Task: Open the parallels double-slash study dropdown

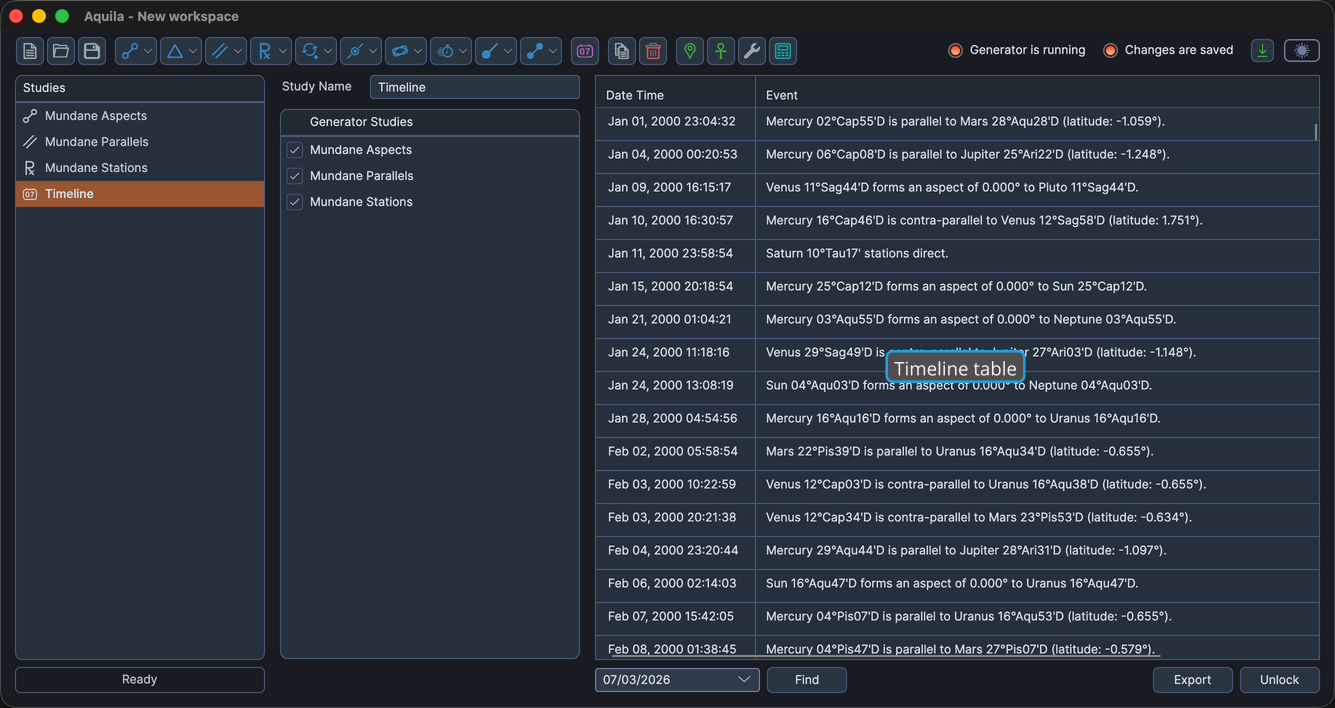Action: (x=226, y=51)
